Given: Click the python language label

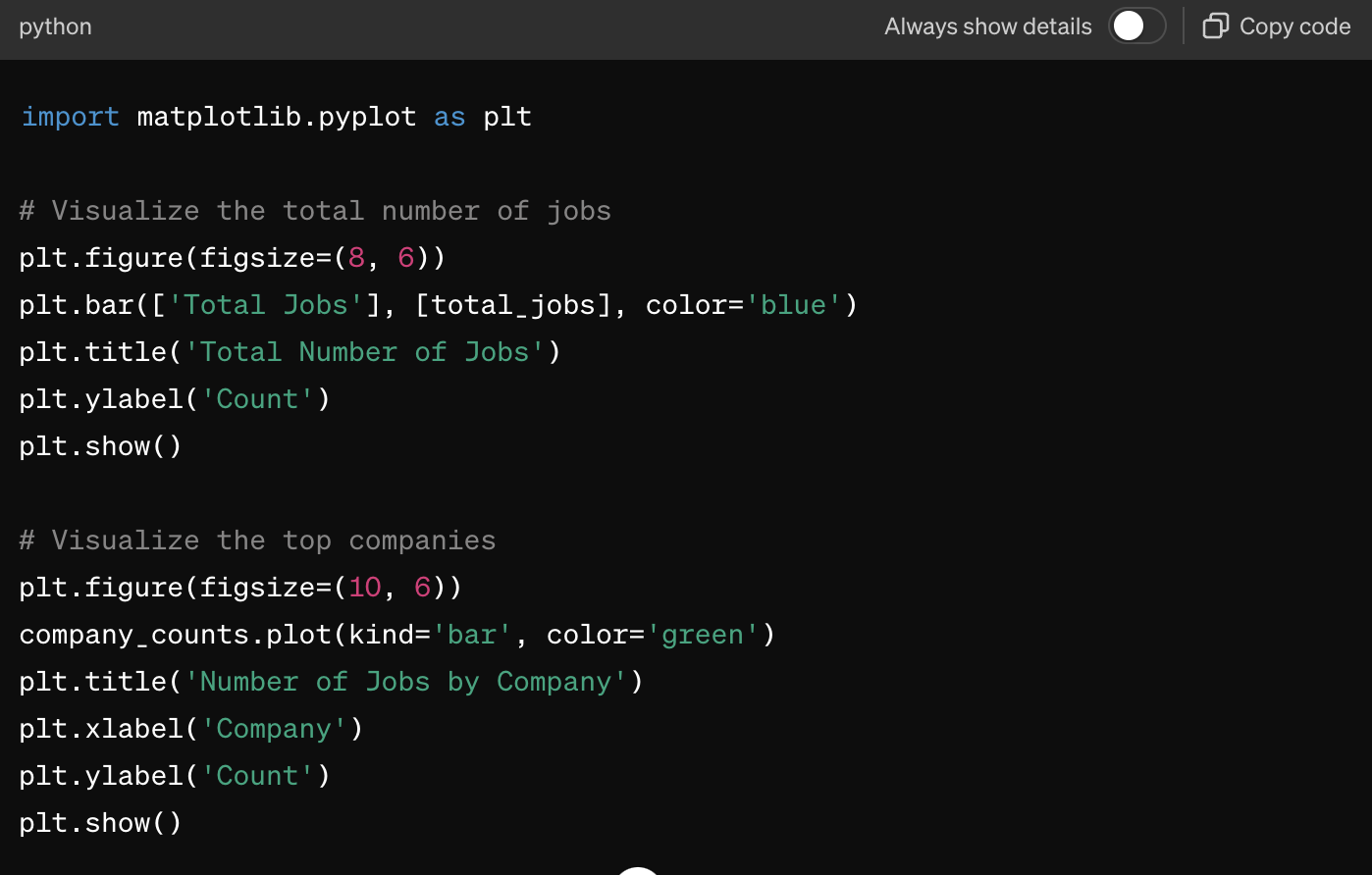Looking at the screenshot, I should point(55,26).
